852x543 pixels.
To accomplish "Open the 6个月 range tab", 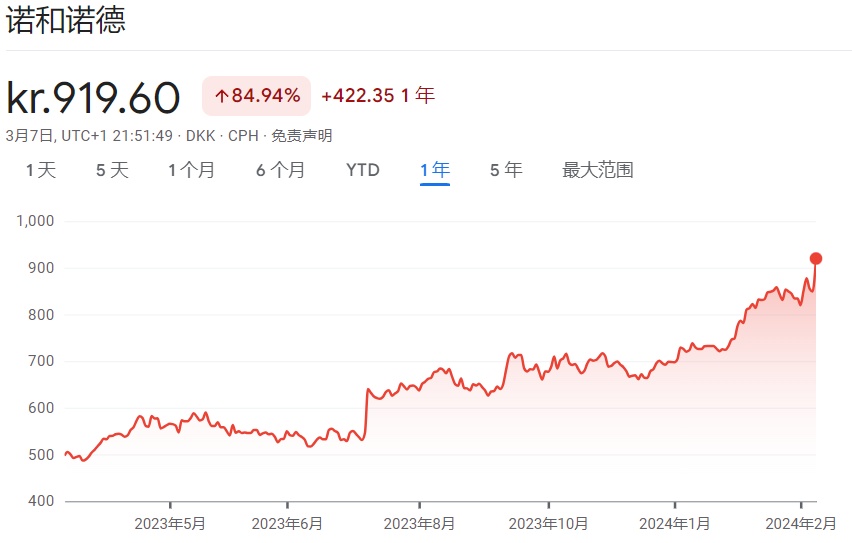I will pos(280,170).
